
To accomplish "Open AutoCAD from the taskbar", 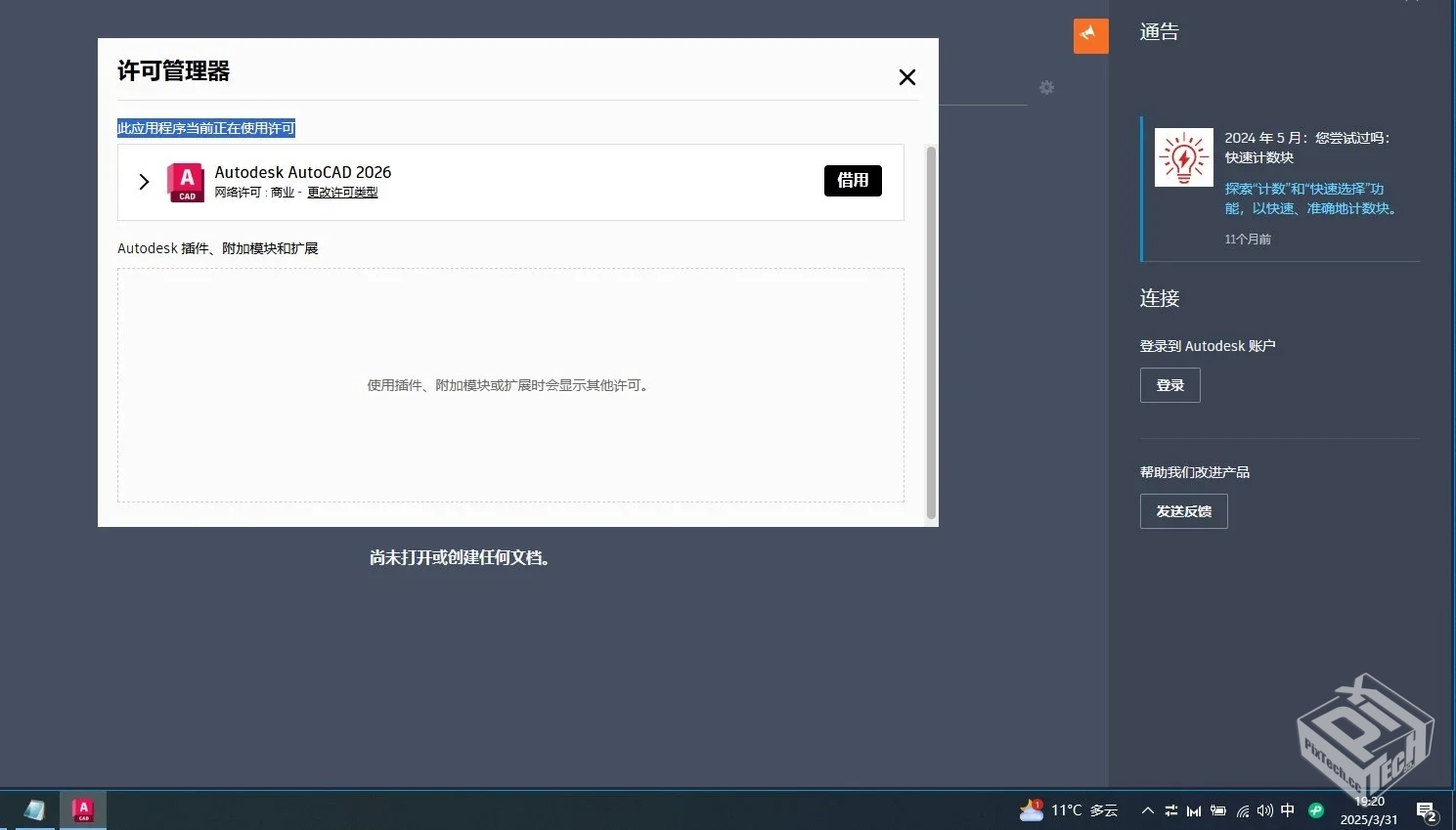I will 82,810.
